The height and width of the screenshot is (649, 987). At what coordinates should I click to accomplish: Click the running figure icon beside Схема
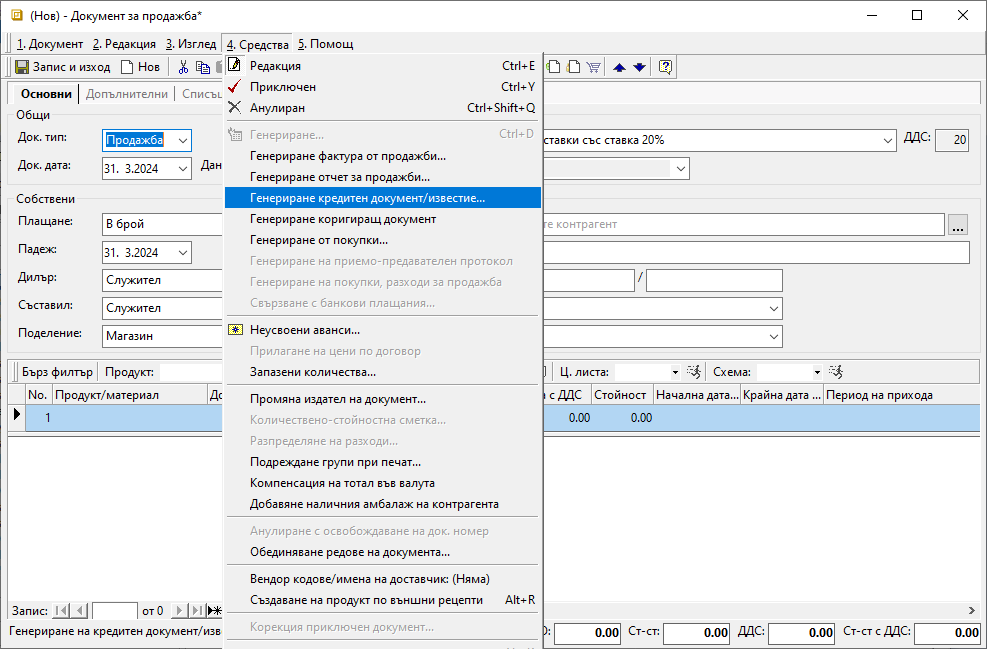[836, 372]
